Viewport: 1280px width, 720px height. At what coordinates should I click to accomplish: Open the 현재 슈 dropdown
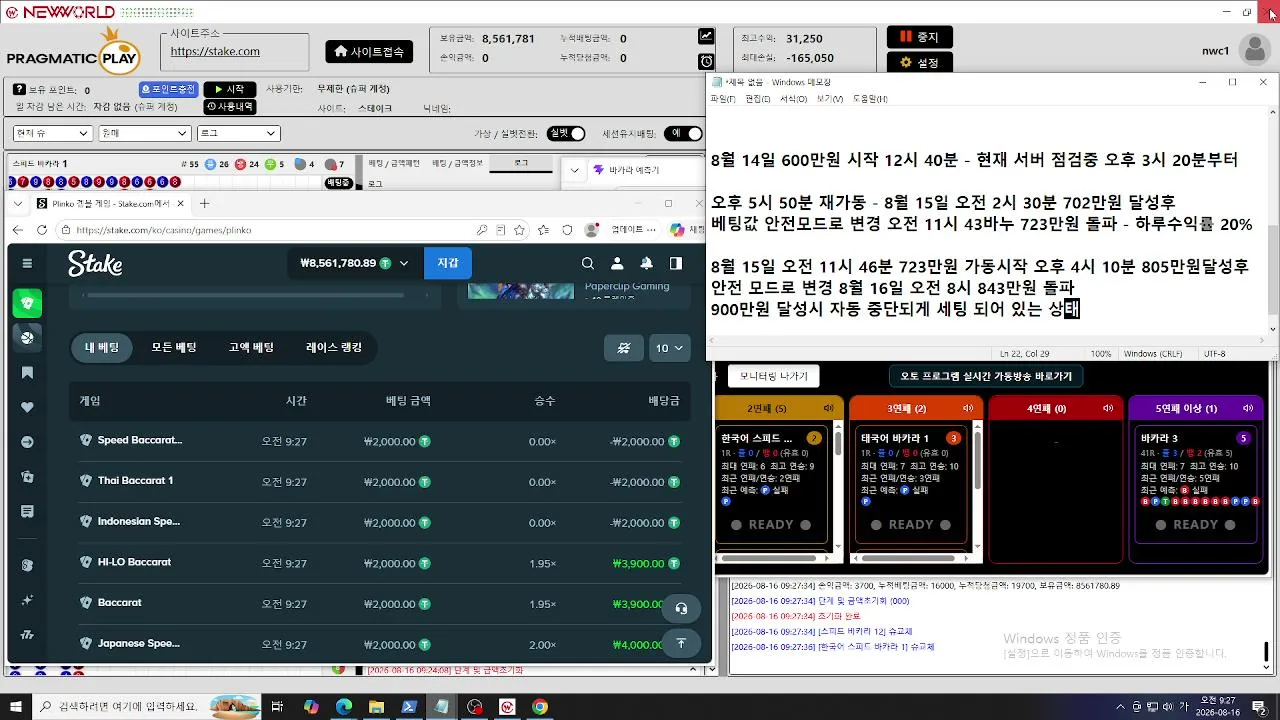(x=52, y=133)
